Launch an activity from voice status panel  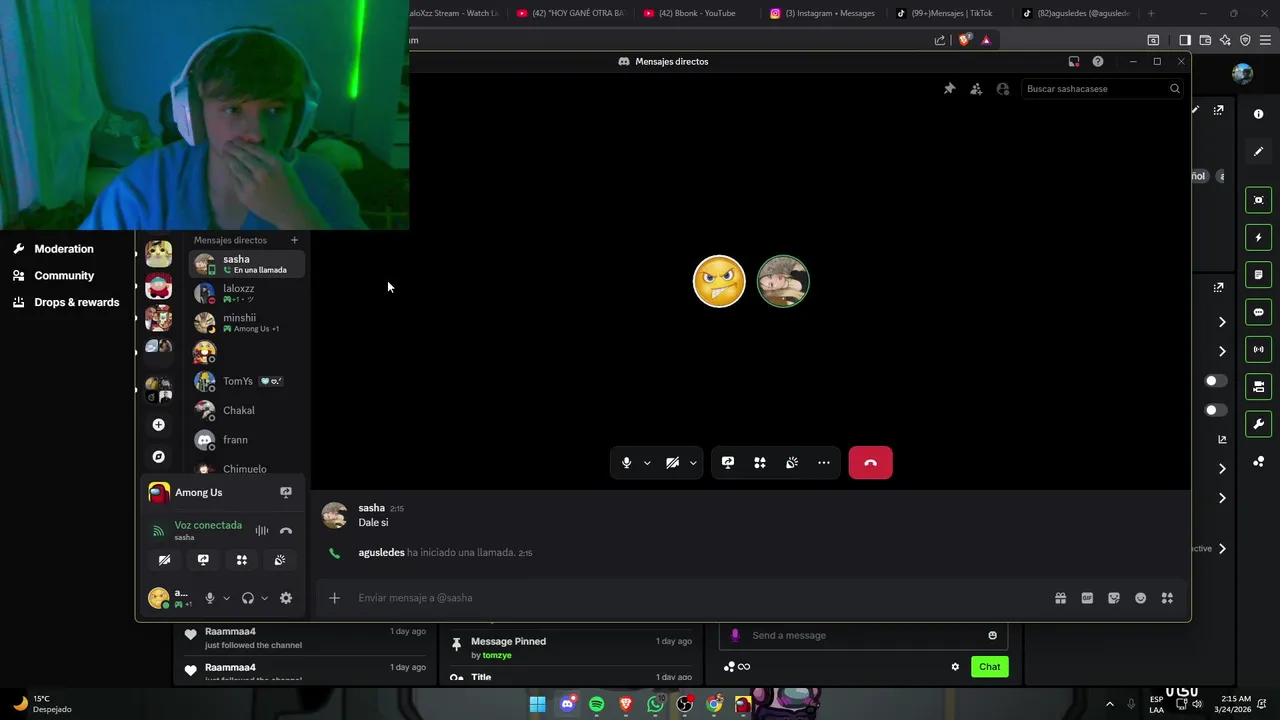[241, 560]
